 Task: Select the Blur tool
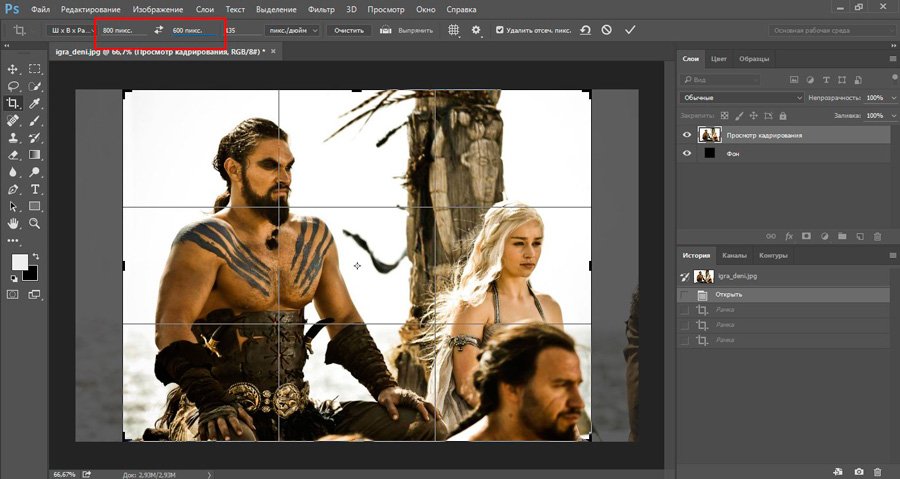(x=13, y=172)
